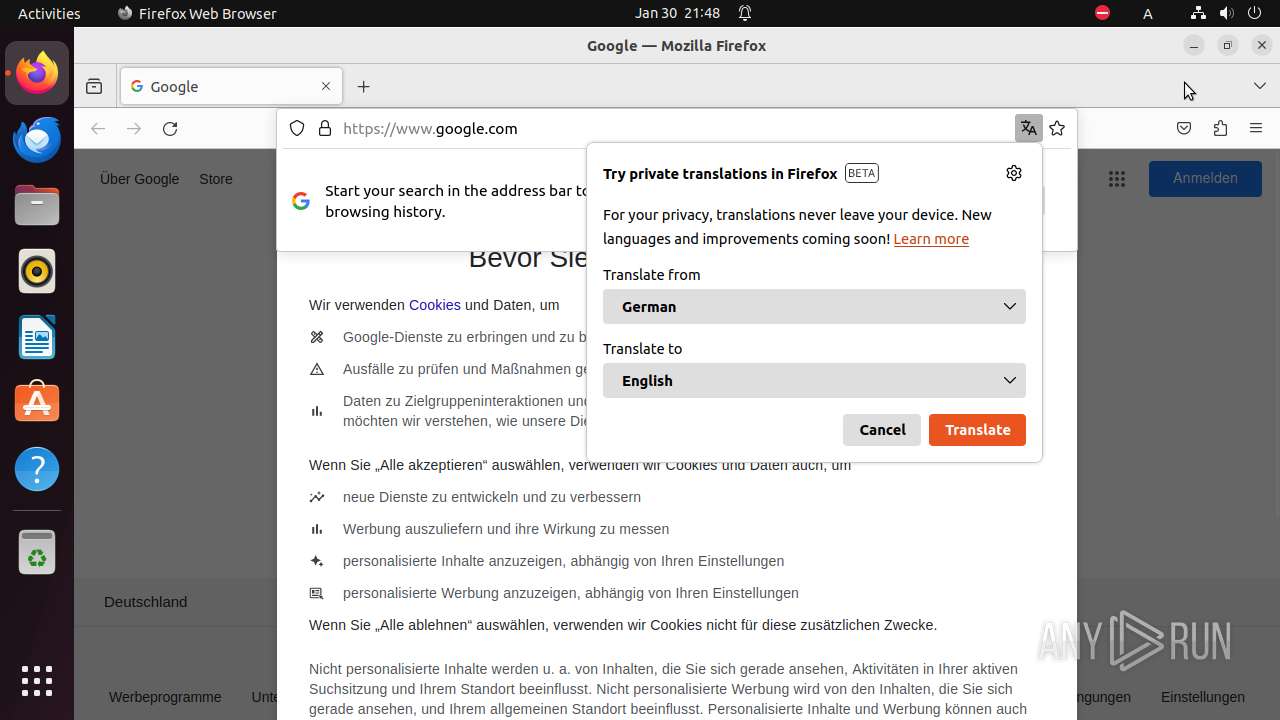Open translation settings gear icon
Viewport: 1280px width, 720px height.
(x=1014, y=173)
